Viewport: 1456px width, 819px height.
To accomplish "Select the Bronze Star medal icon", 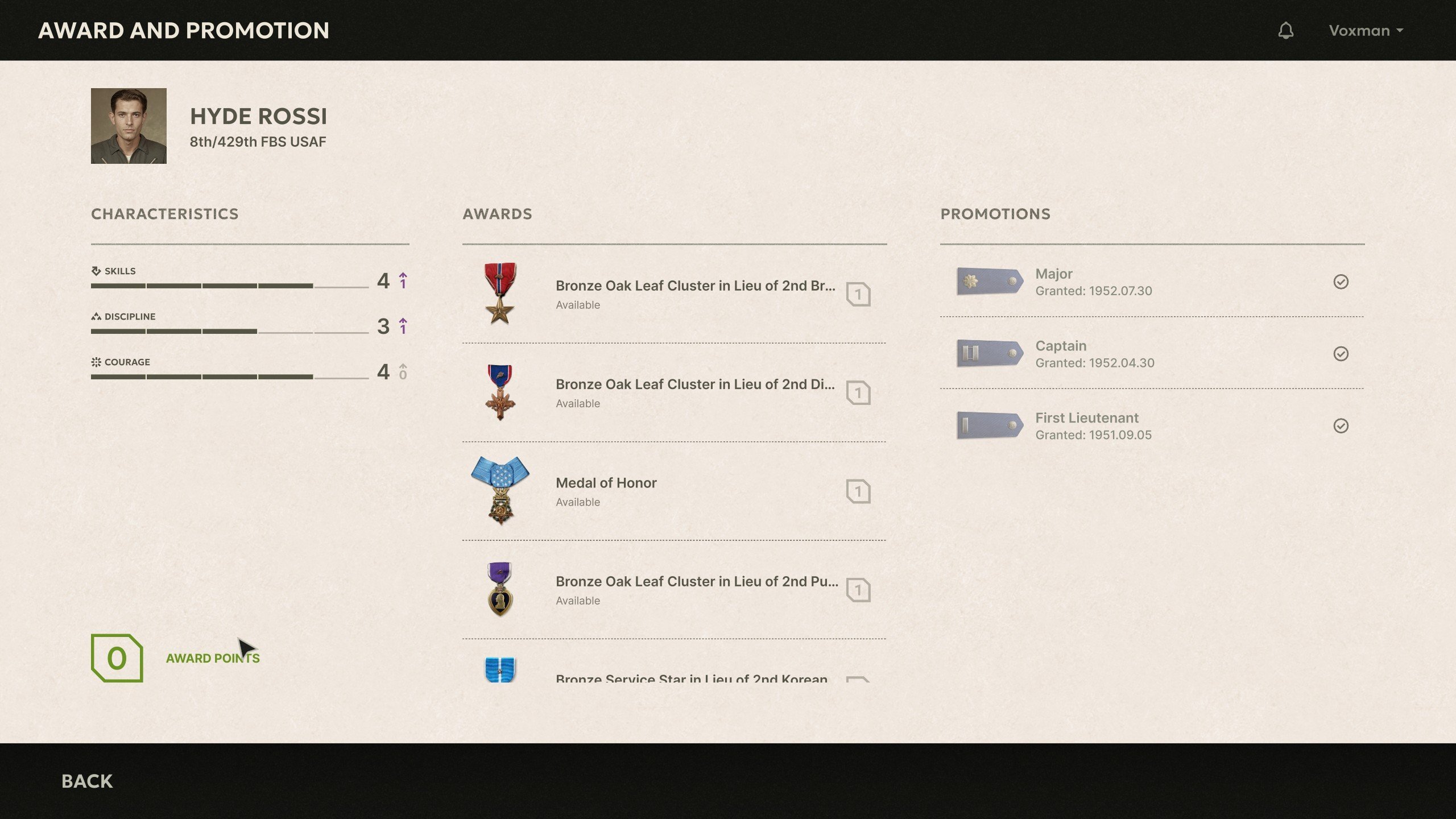I will tap(500, 293).
